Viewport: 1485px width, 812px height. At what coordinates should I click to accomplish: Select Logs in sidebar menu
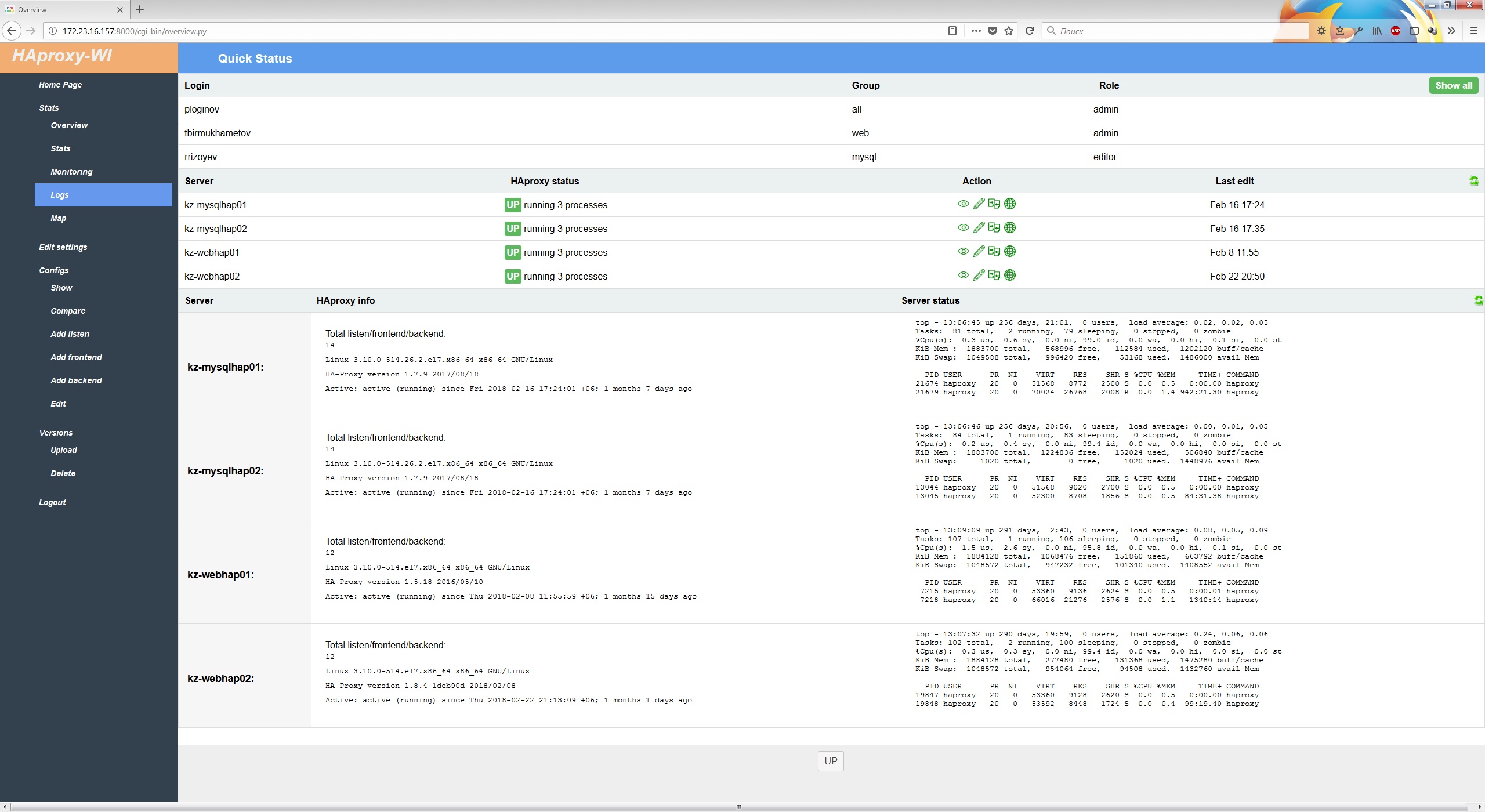103,195
